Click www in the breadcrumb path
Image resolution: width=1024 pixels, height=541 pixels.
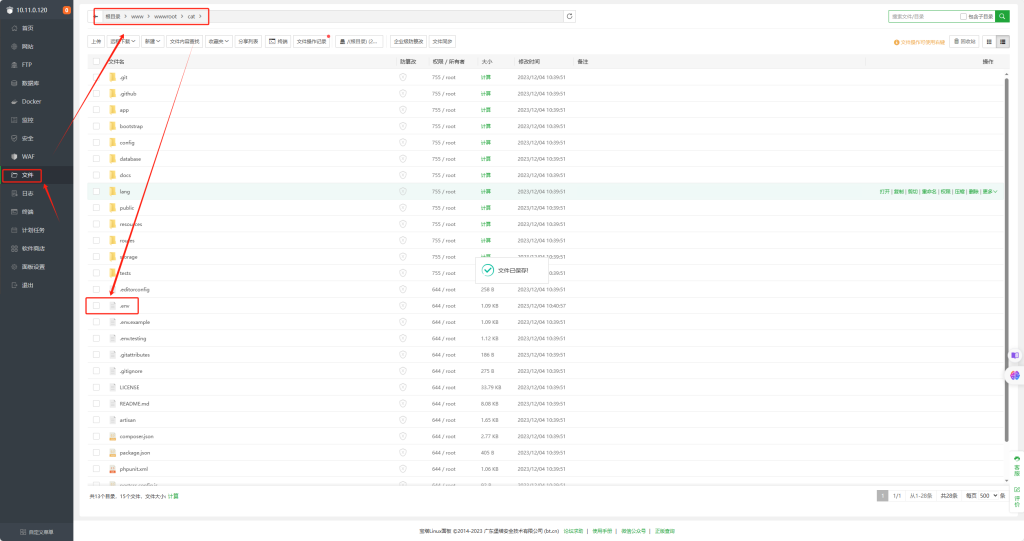click(137, 16)
